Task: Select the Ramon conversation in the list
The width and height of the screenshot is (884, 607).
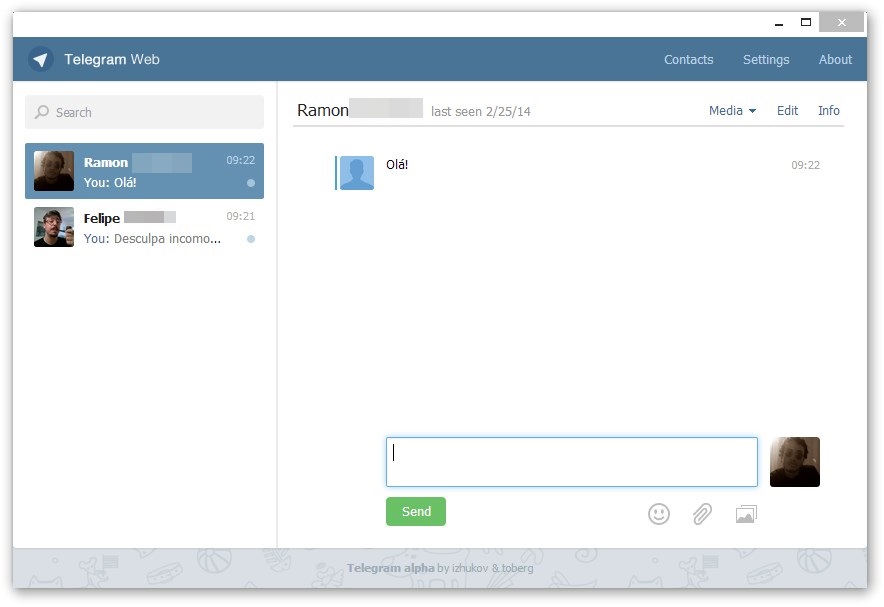Action: point(144,171)
